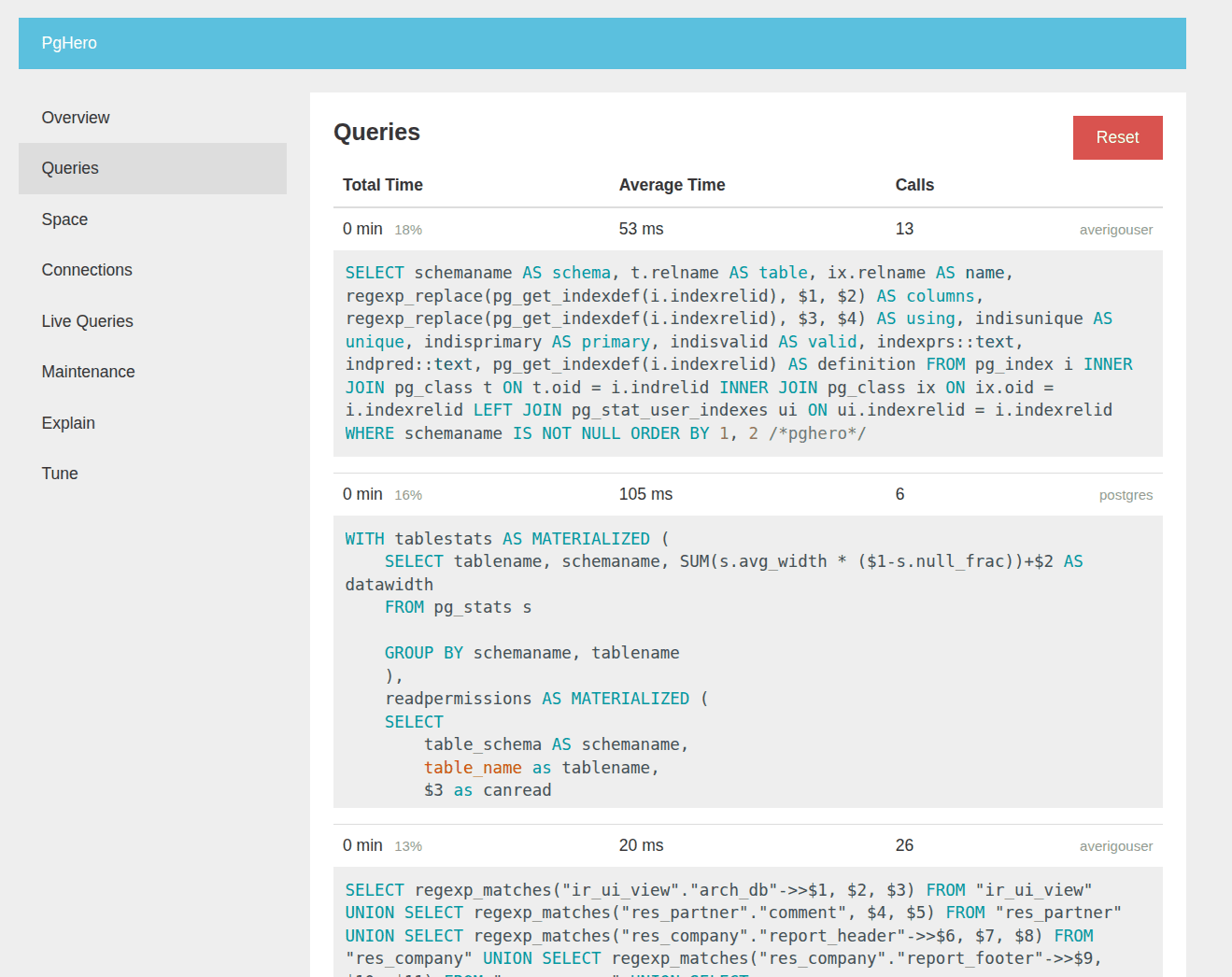This screenshot has width=1232, height=977.
Task: Select the first SQL query text block
Action: (x=738, y=353)
